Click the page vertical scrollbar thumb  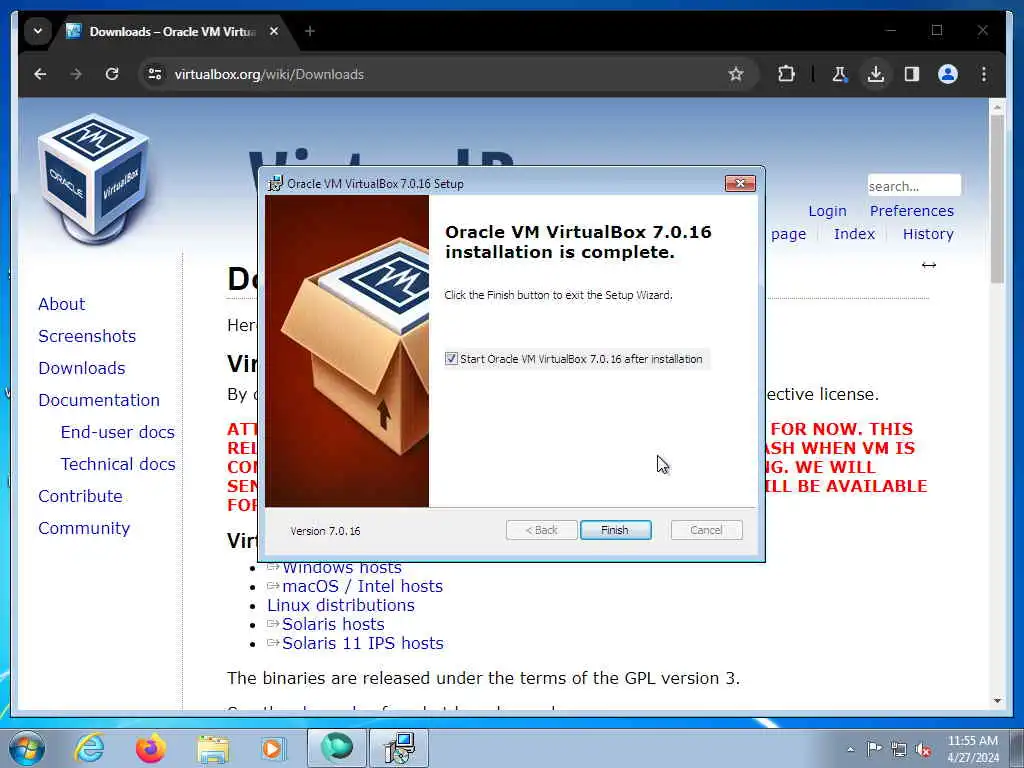click(997, 199)
